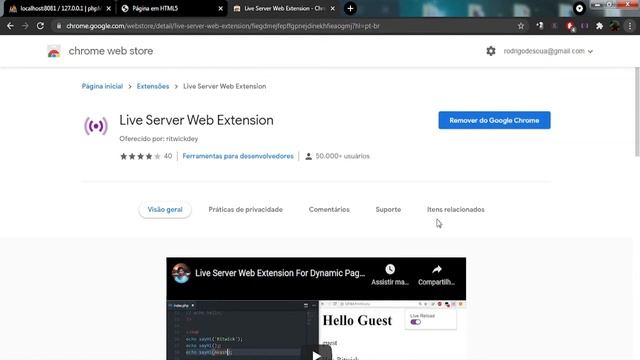Open Chrome Web Store settings gear
640x360 pixels.
pyautogui.click(x=491, y=51)
